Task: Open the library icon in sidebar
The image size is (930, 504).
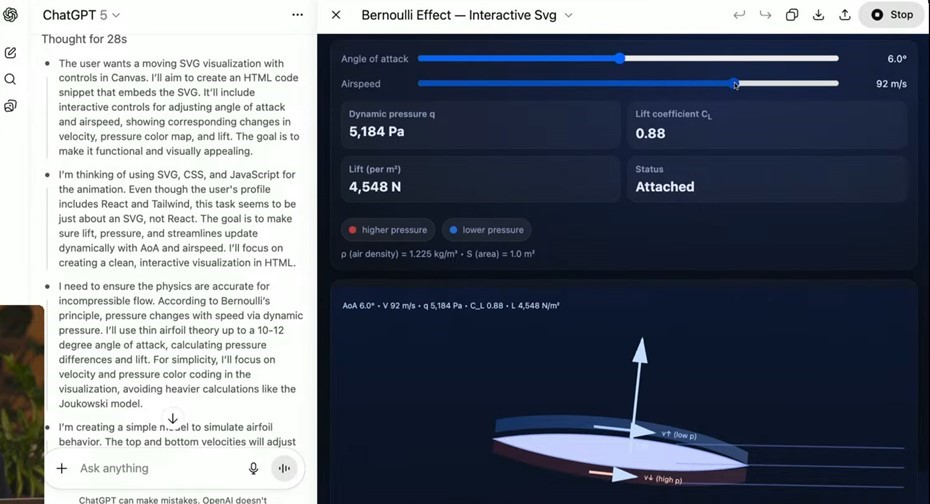Action: pos(10,106)
